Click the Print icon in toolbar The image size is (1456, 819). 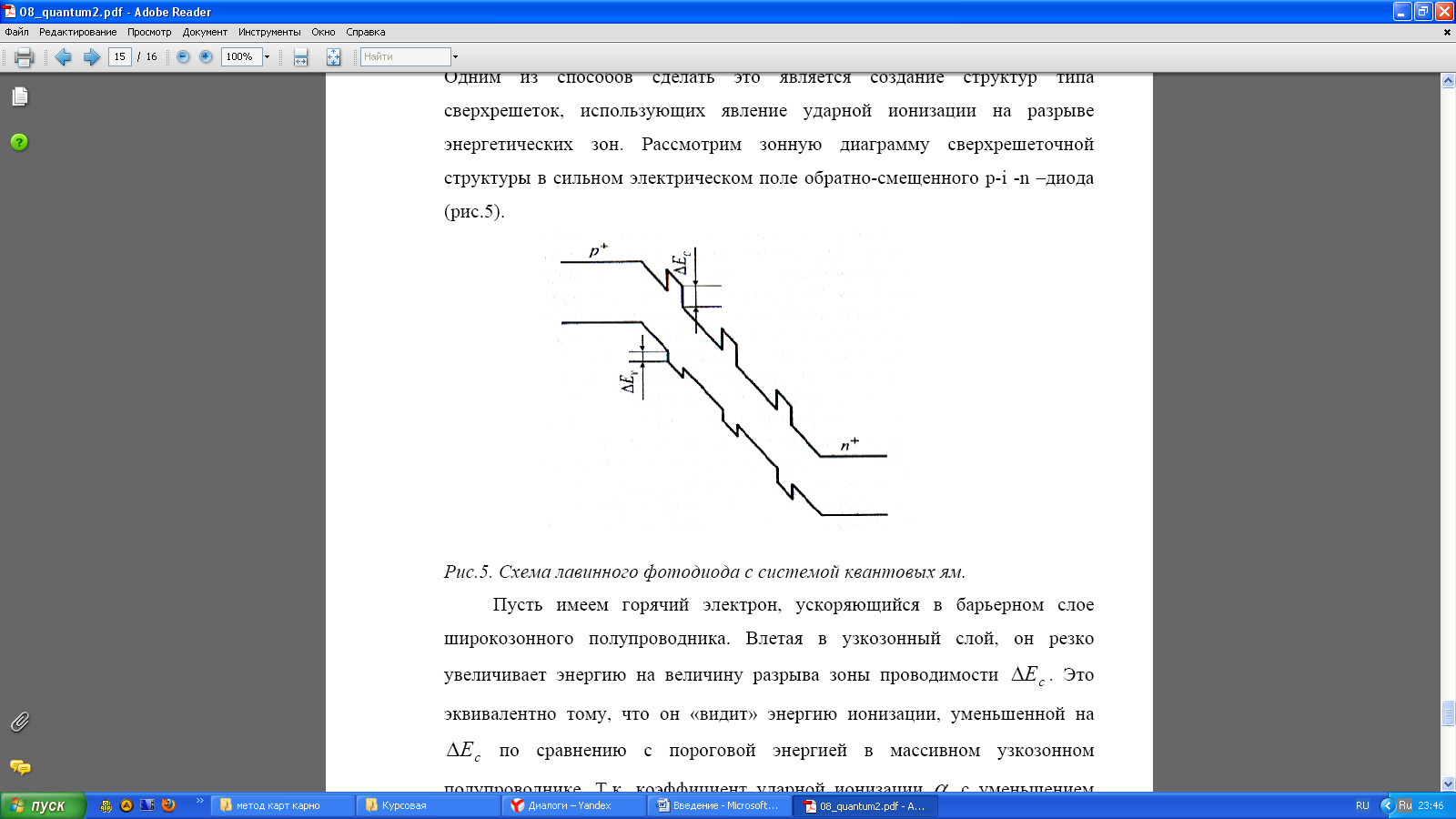(x=24, y=57)
